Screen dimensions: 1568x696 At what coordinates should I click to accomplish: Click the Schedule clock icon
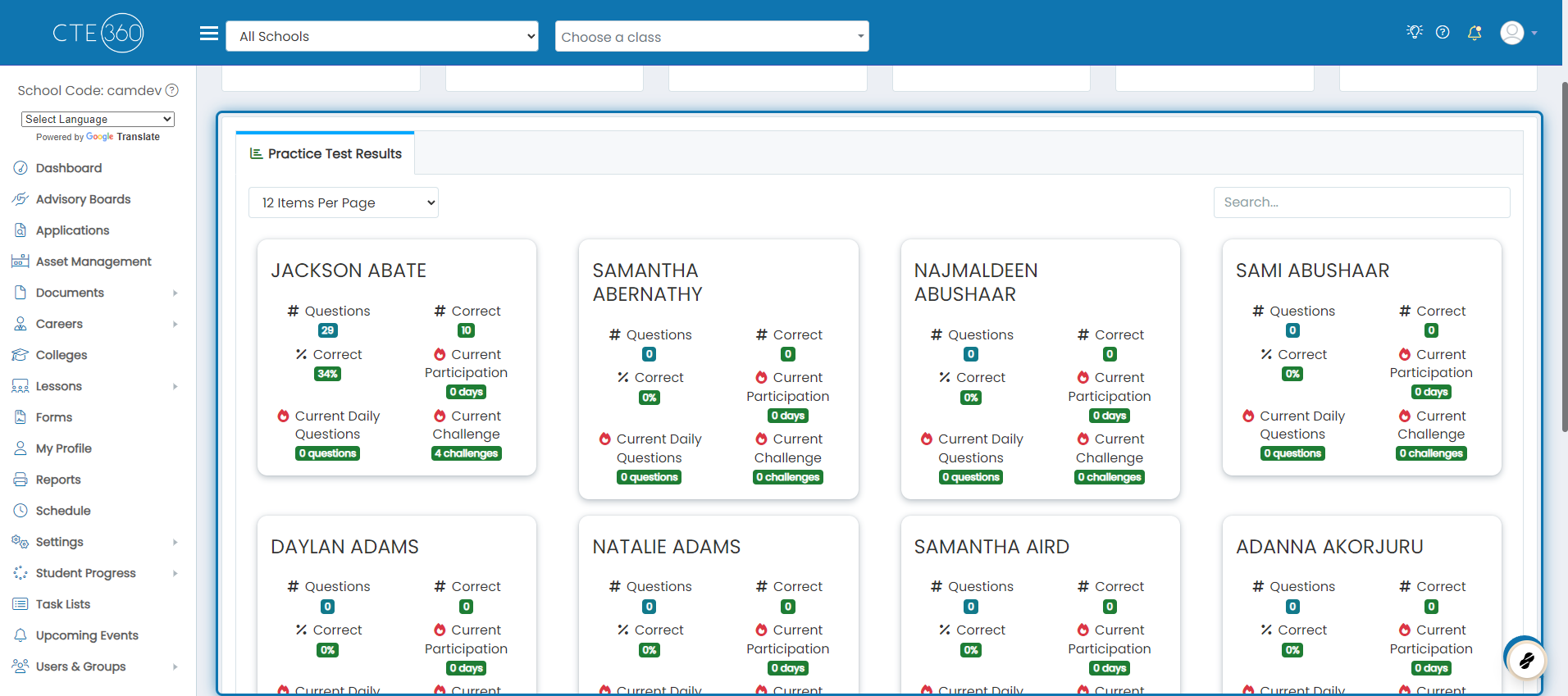pos(21,511)
